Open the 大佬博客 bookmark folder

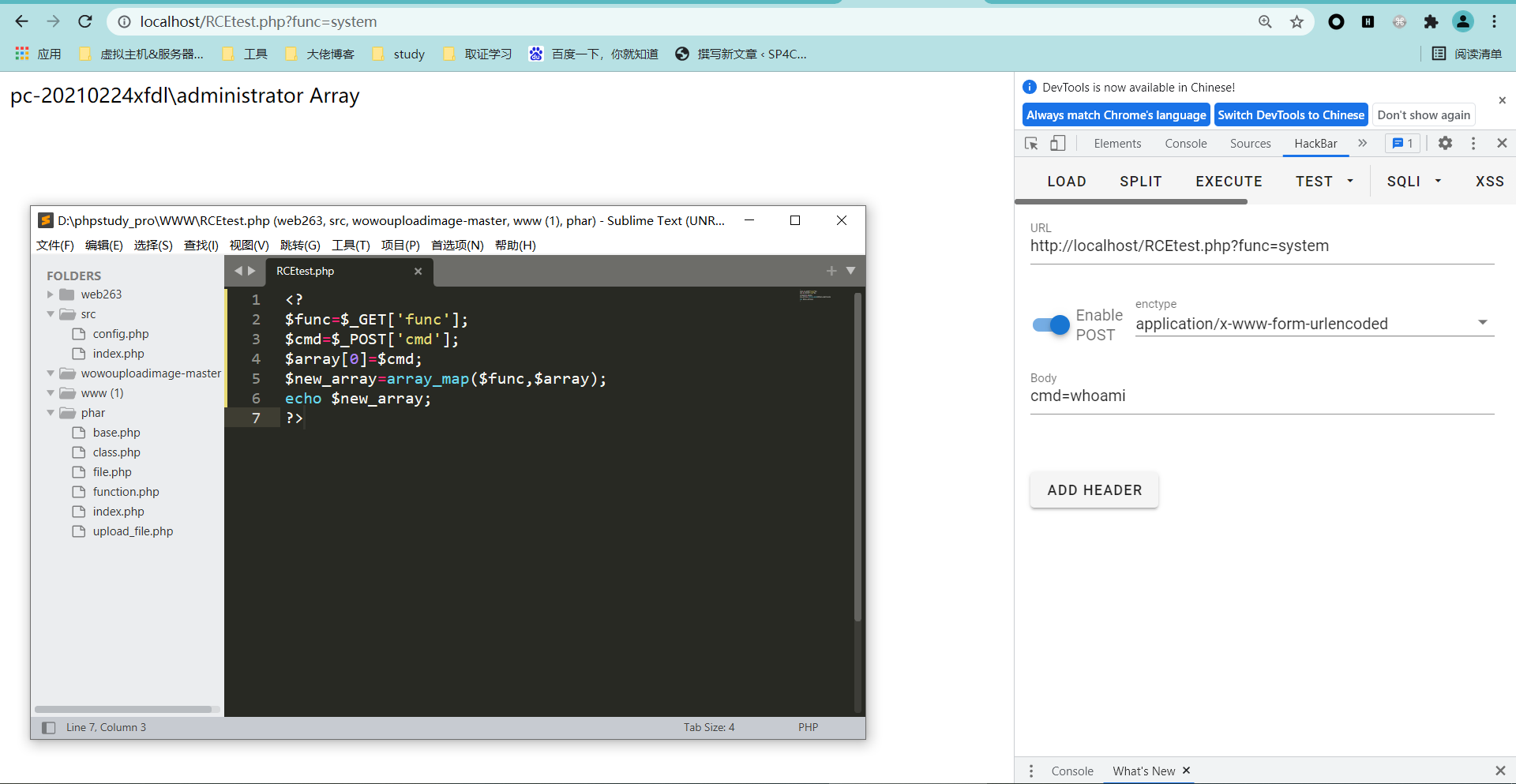point(320,54)
